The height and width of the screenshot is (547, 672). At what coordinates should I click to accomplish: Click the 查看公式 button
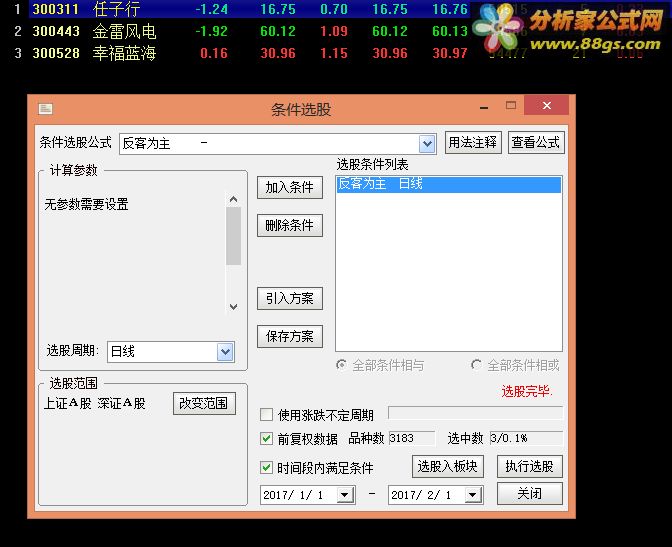tap(536, 142)
